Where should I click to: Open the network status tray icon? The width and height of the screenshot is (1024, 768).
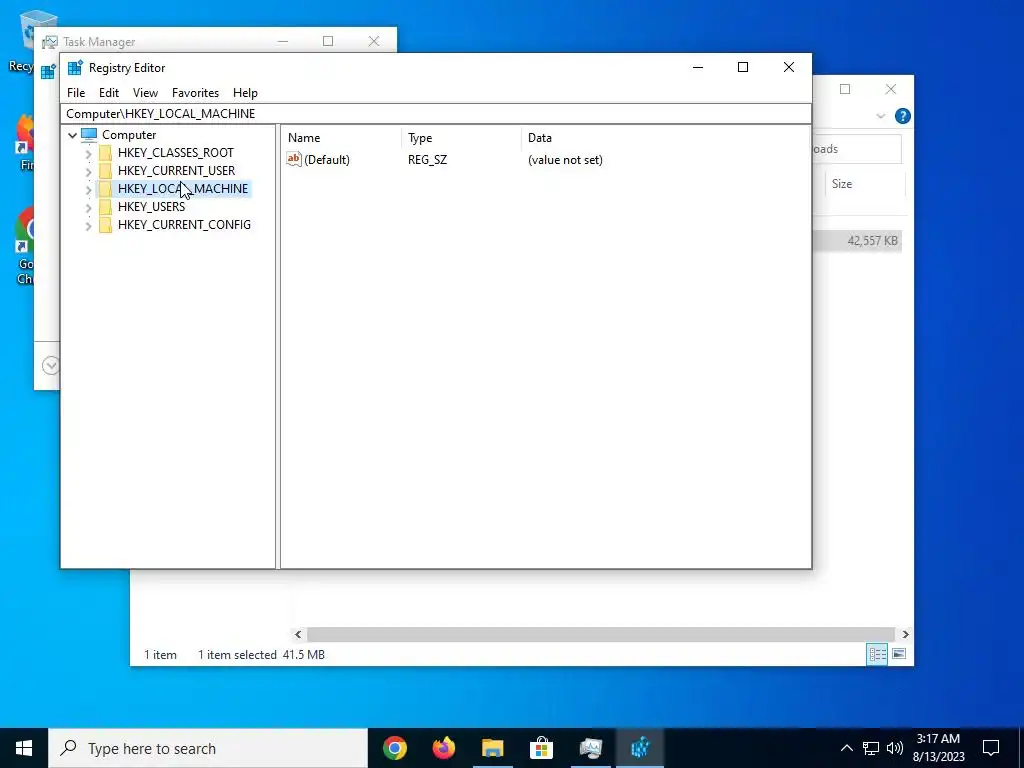point(871,748)
